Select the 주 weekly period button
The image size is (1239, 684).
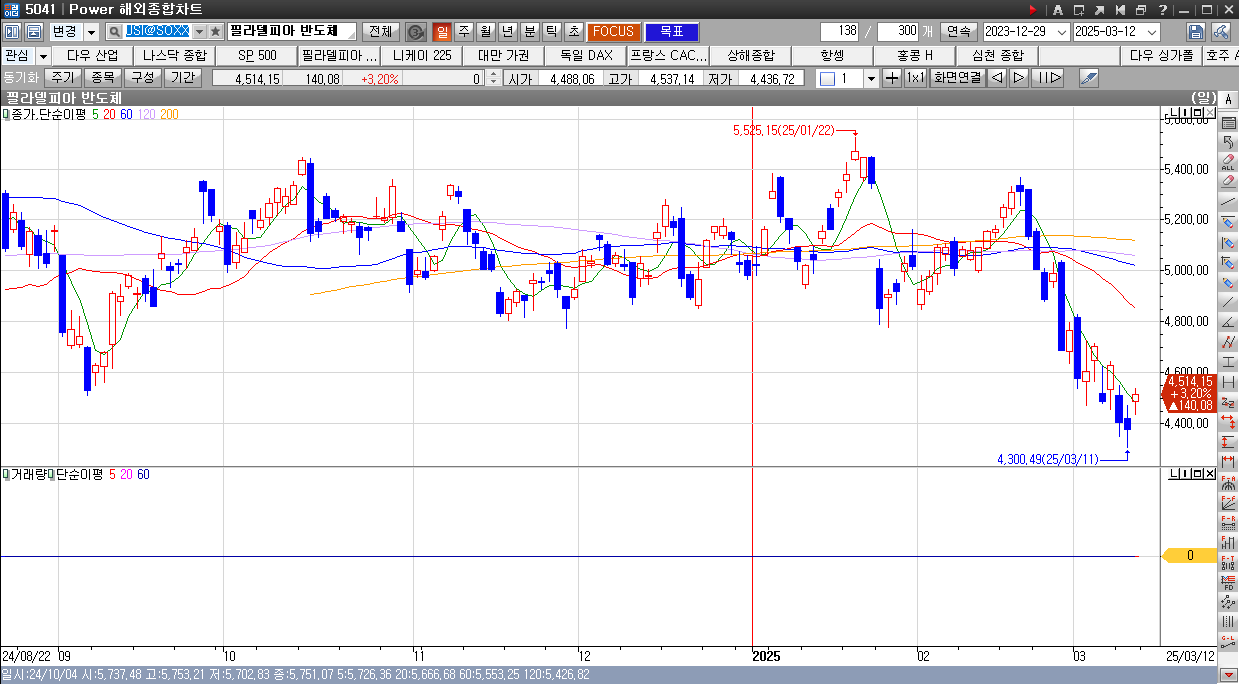464,32
